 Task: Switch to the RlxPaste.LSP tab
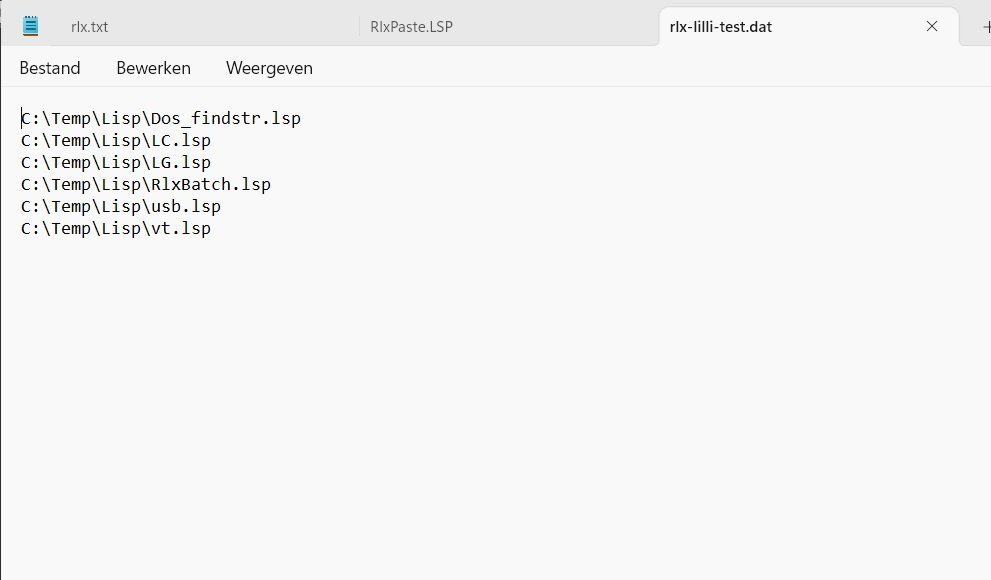(x=411, y=27)
